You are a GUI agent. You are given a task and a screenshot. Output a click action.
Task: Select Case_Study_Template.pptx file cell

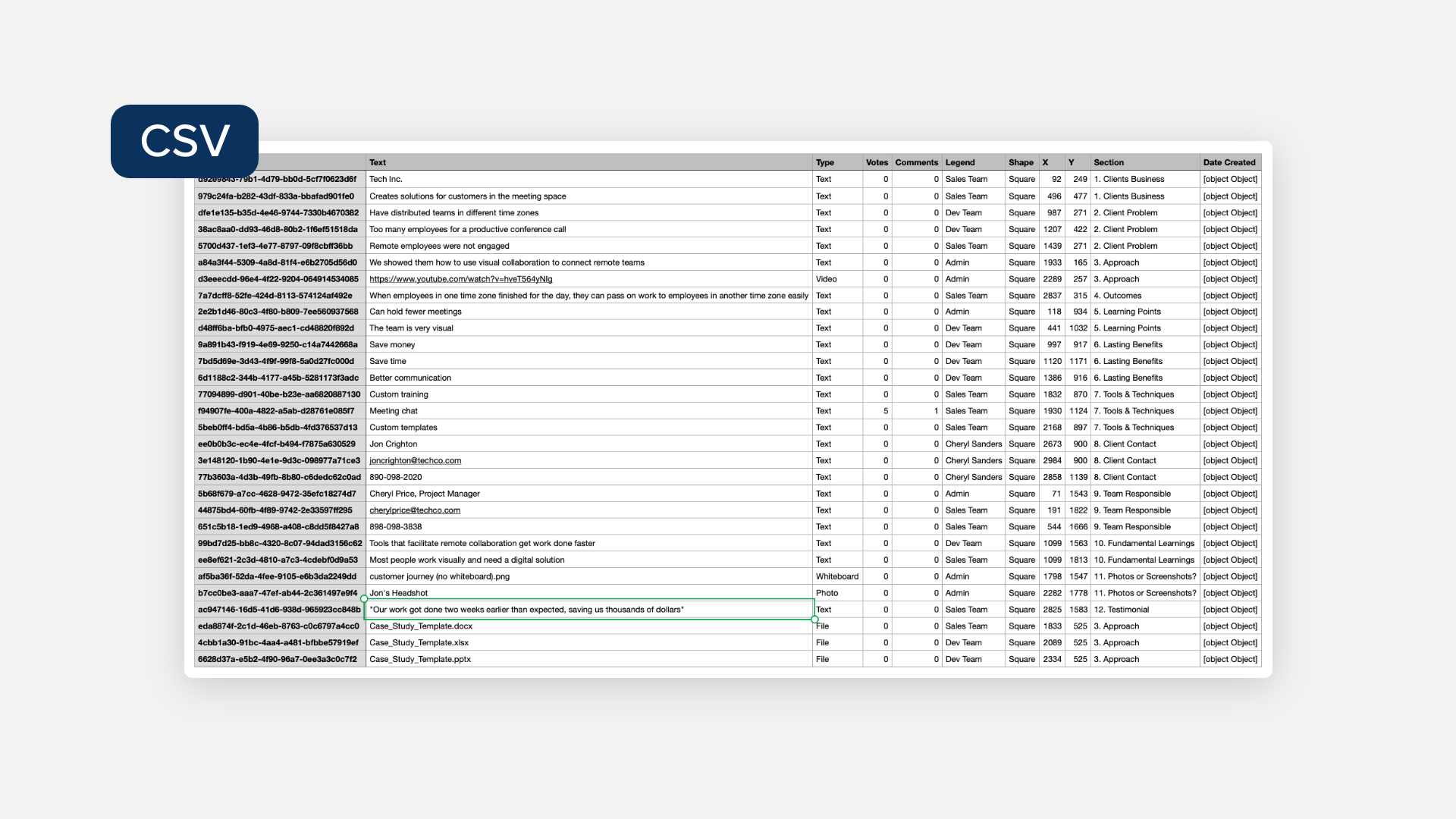coord(589,660)
